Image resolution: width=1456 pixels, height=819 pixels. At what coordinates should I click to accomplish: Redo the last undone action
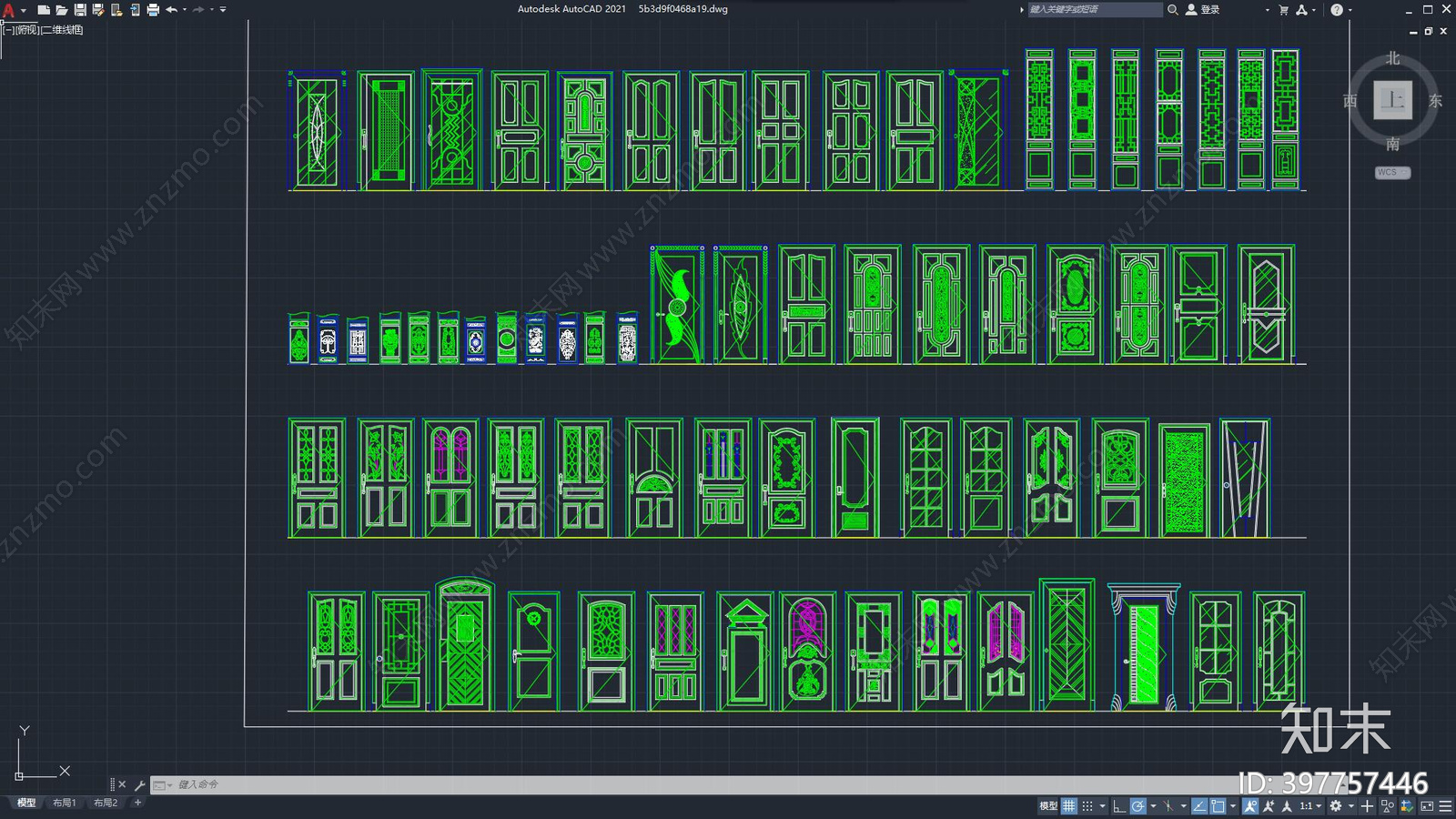pyautogui.click(x=198, y=10)
